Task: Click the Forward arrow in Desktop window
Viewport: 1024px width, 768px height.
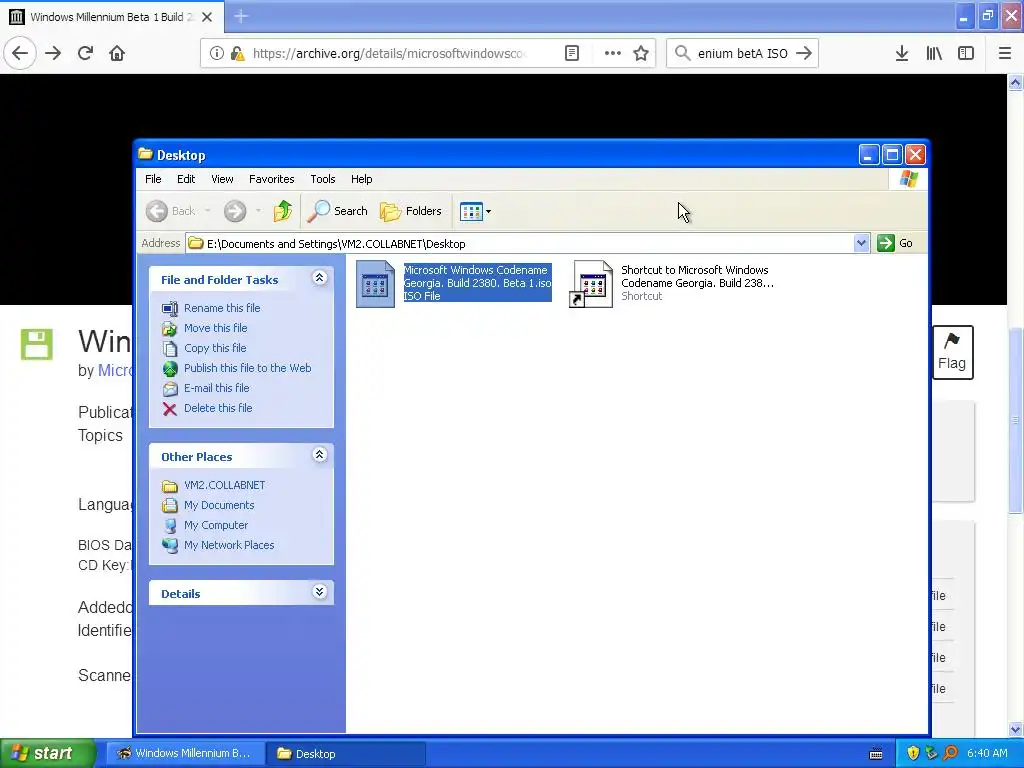Action: point(235,211)
